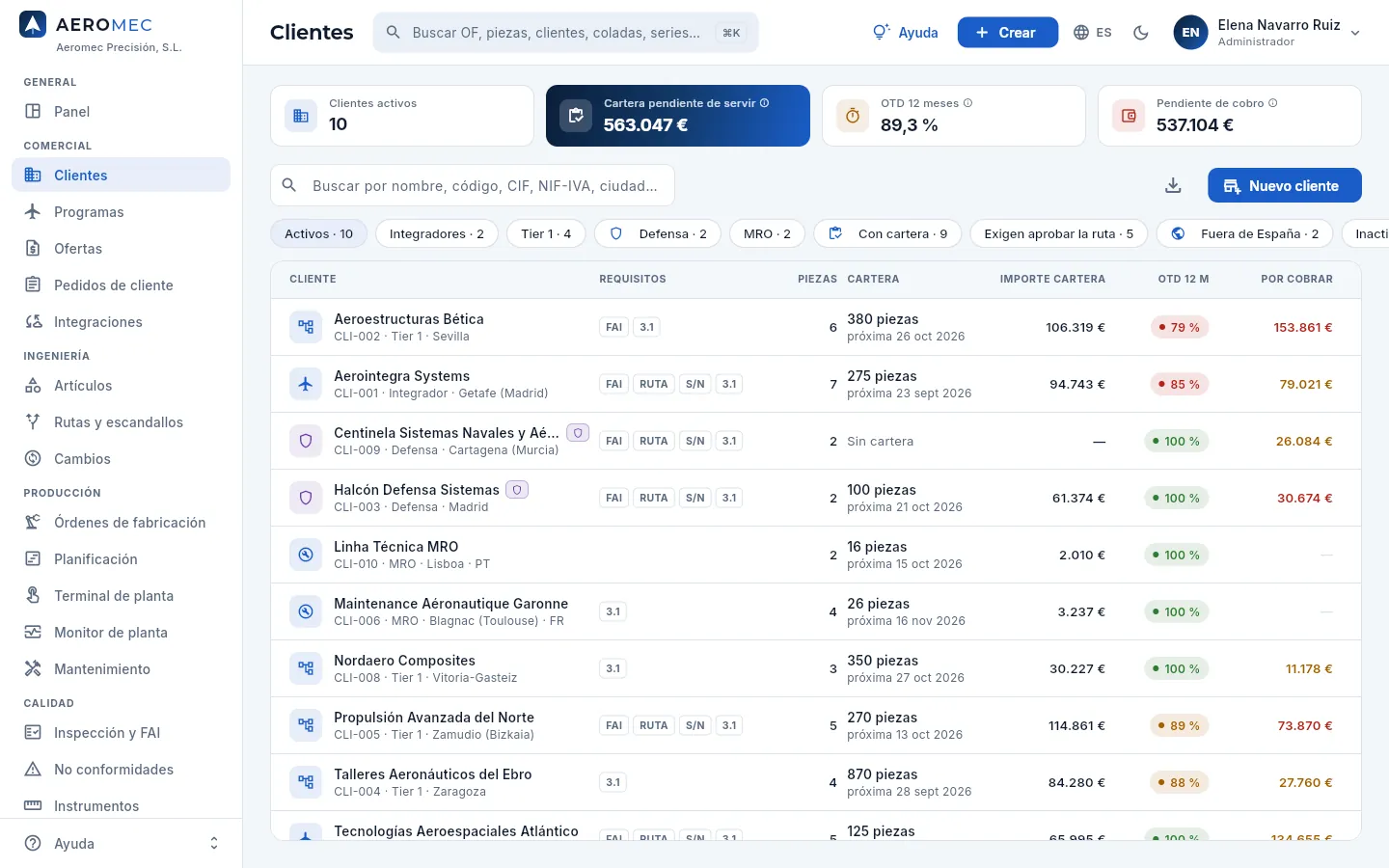
Task: Sort by the OTD 12 M column header
Action: pos(1183,280)
